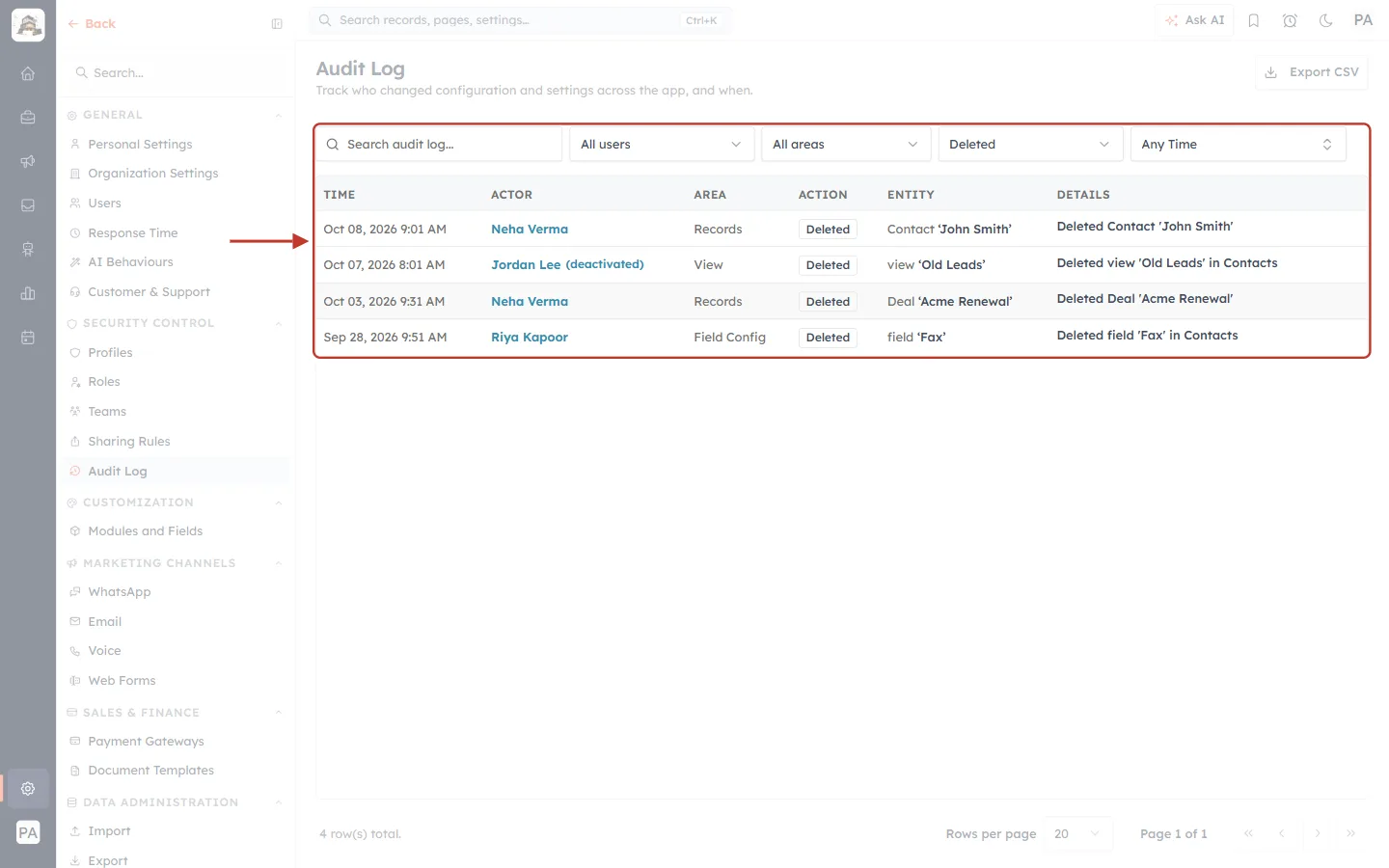
Task: Go to the next page of results
Action: [1318, 833]
